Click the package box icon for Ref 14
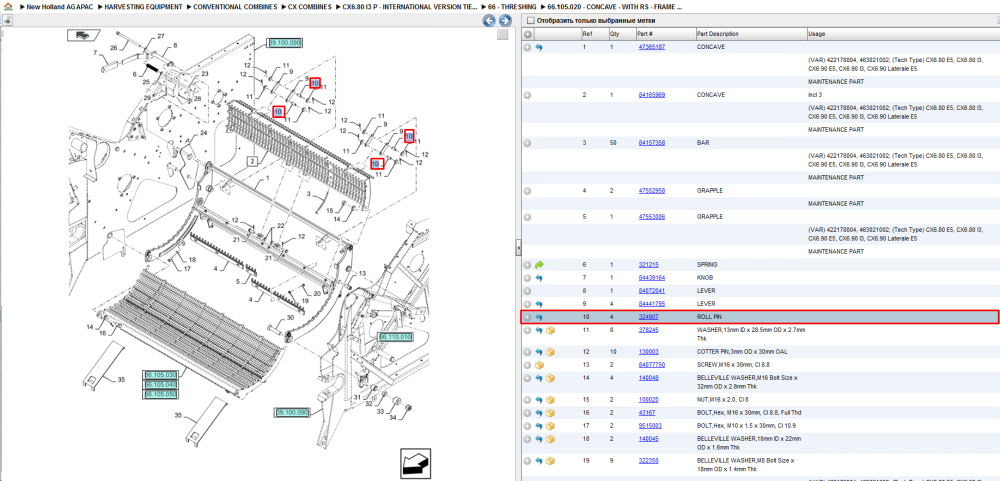Image resolution: width=1000 pixels, height=481 pixels. pyautogui.click(x=550, y=378)
